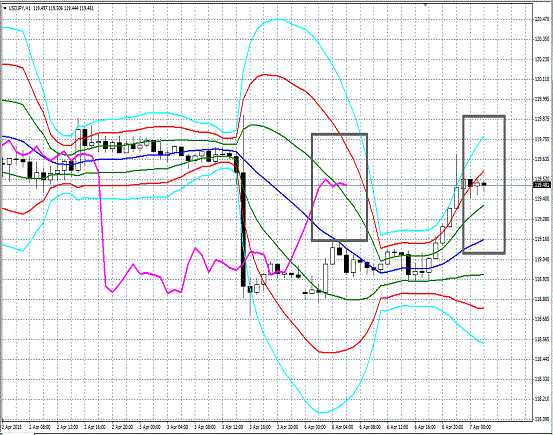Viewport: 553px width, 435px height.
Task: Select the highlighted current price label 119.4
Action: 542,185
